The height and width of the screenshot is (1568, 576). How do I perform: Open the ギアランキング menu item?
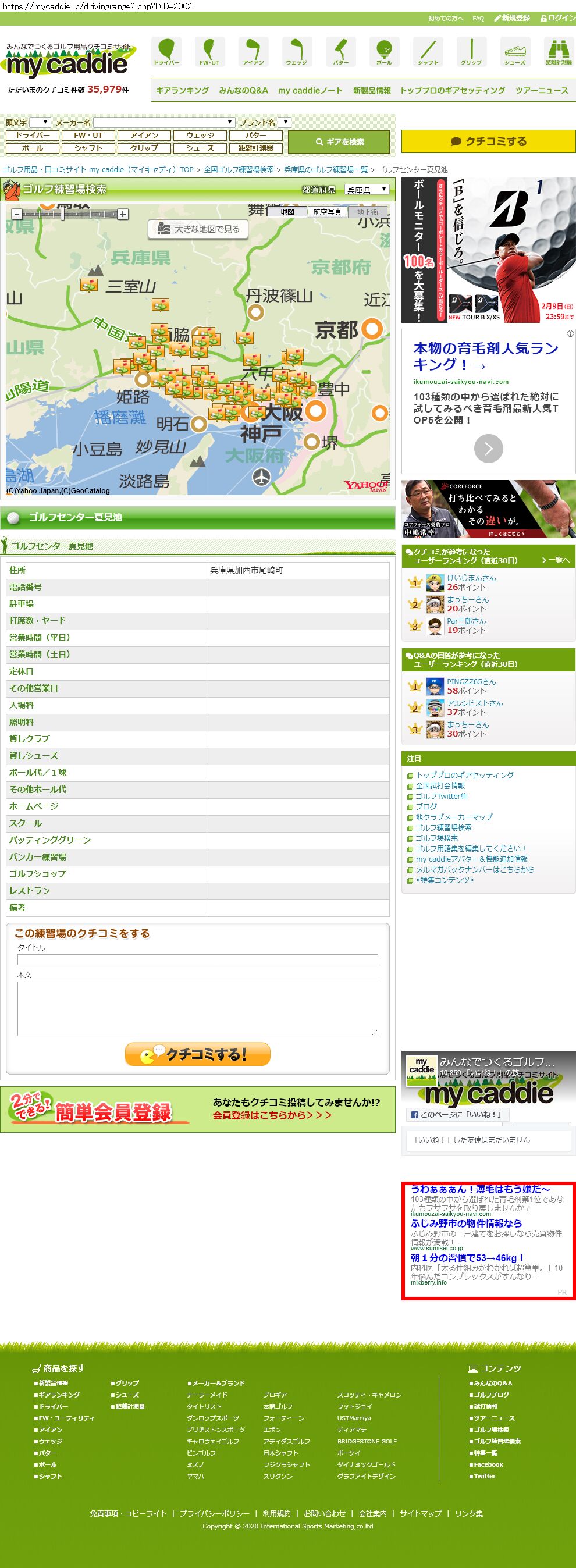182,90
